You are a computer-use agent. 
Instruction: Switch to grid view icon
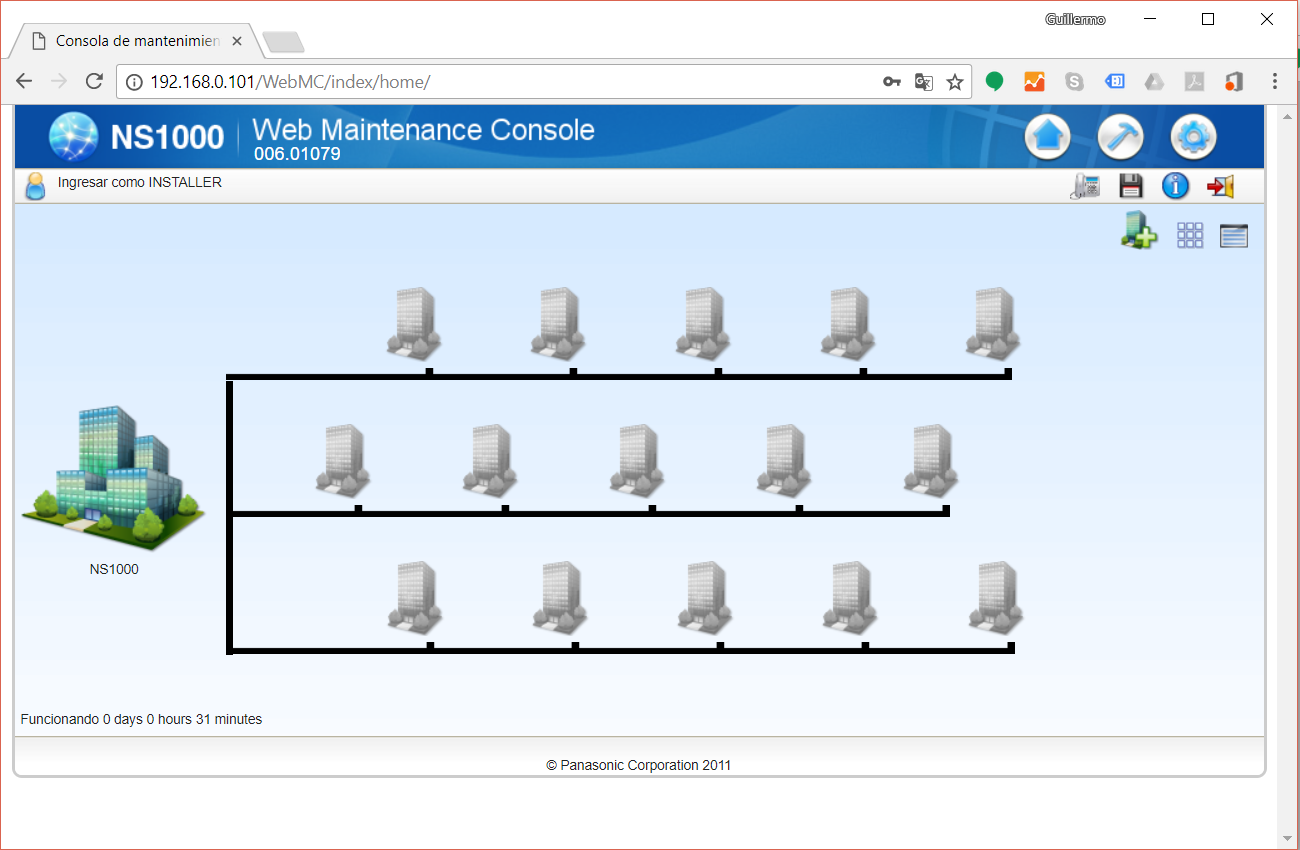1190,235
